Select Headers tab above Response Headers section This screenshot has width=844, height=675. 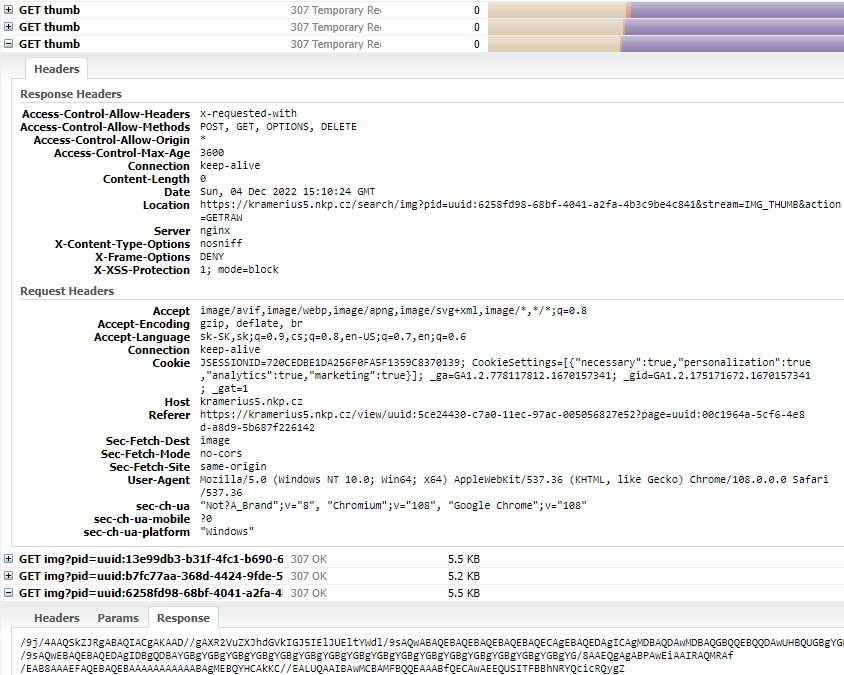(57, 69)
